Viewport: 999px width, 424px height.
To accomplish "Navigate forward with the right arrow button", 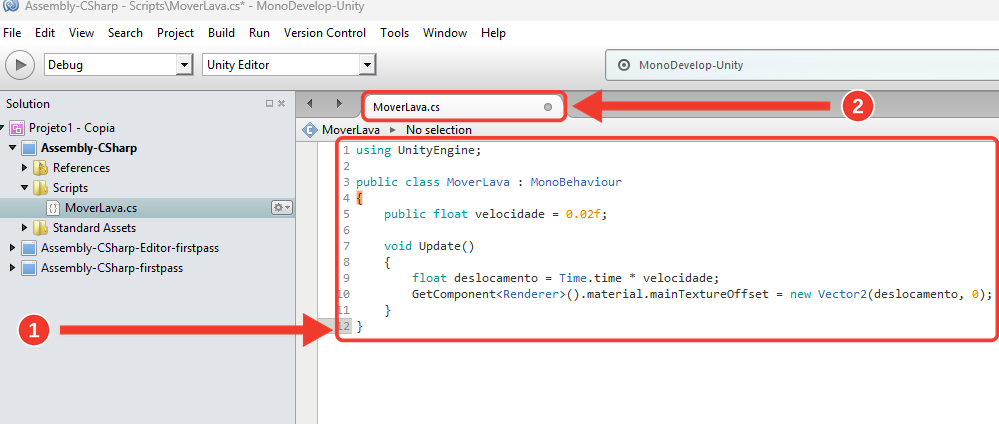I will pyautogui.click(x=339, y=103).
